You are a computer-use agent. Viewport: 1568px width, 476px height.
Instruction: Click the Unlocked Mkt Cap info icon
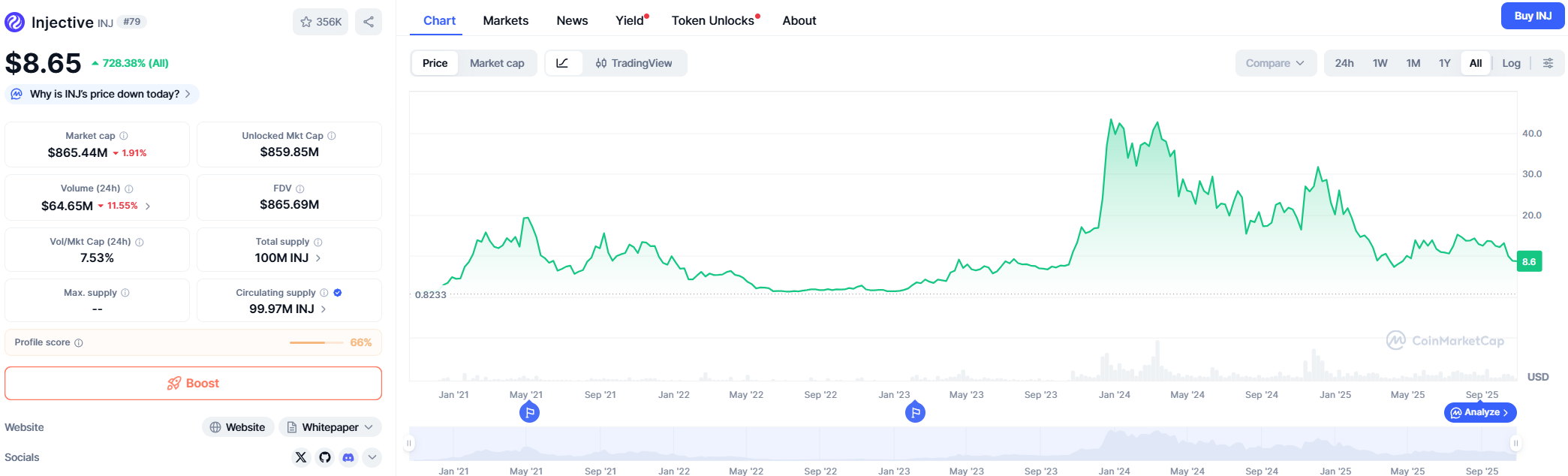click(x=332, y=136)
